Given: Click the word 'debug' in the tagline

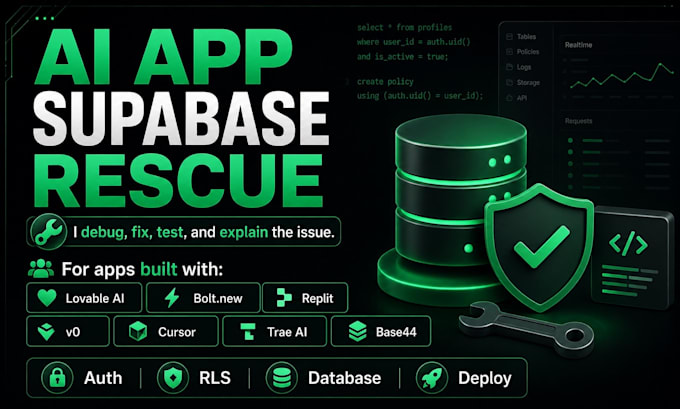Looking at the screenshot, I should coord(102,232).
